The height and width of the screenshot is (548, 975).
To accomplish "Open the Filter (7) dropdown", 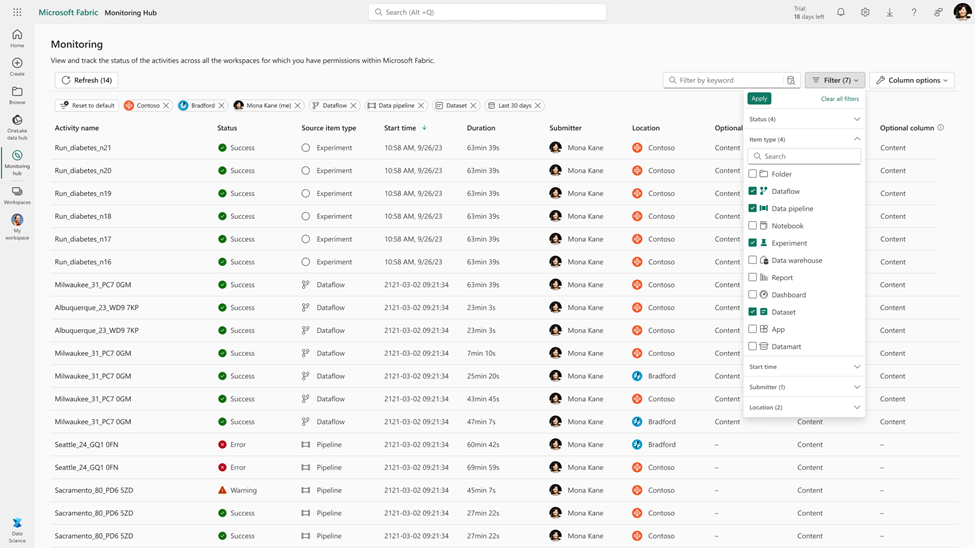I will pos(834,80).
